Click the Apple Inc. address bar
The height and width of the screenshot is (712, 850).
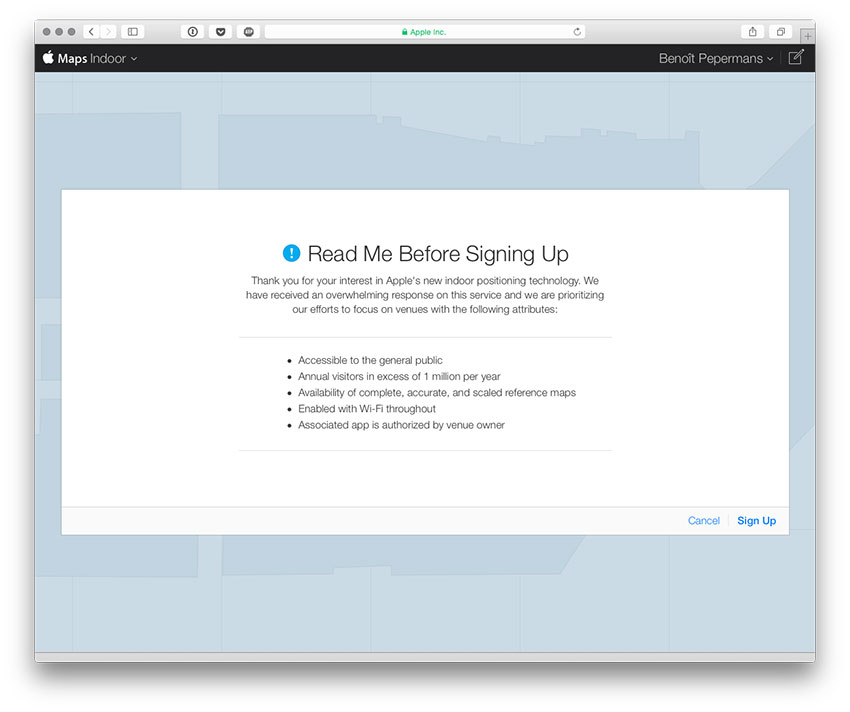425,32
